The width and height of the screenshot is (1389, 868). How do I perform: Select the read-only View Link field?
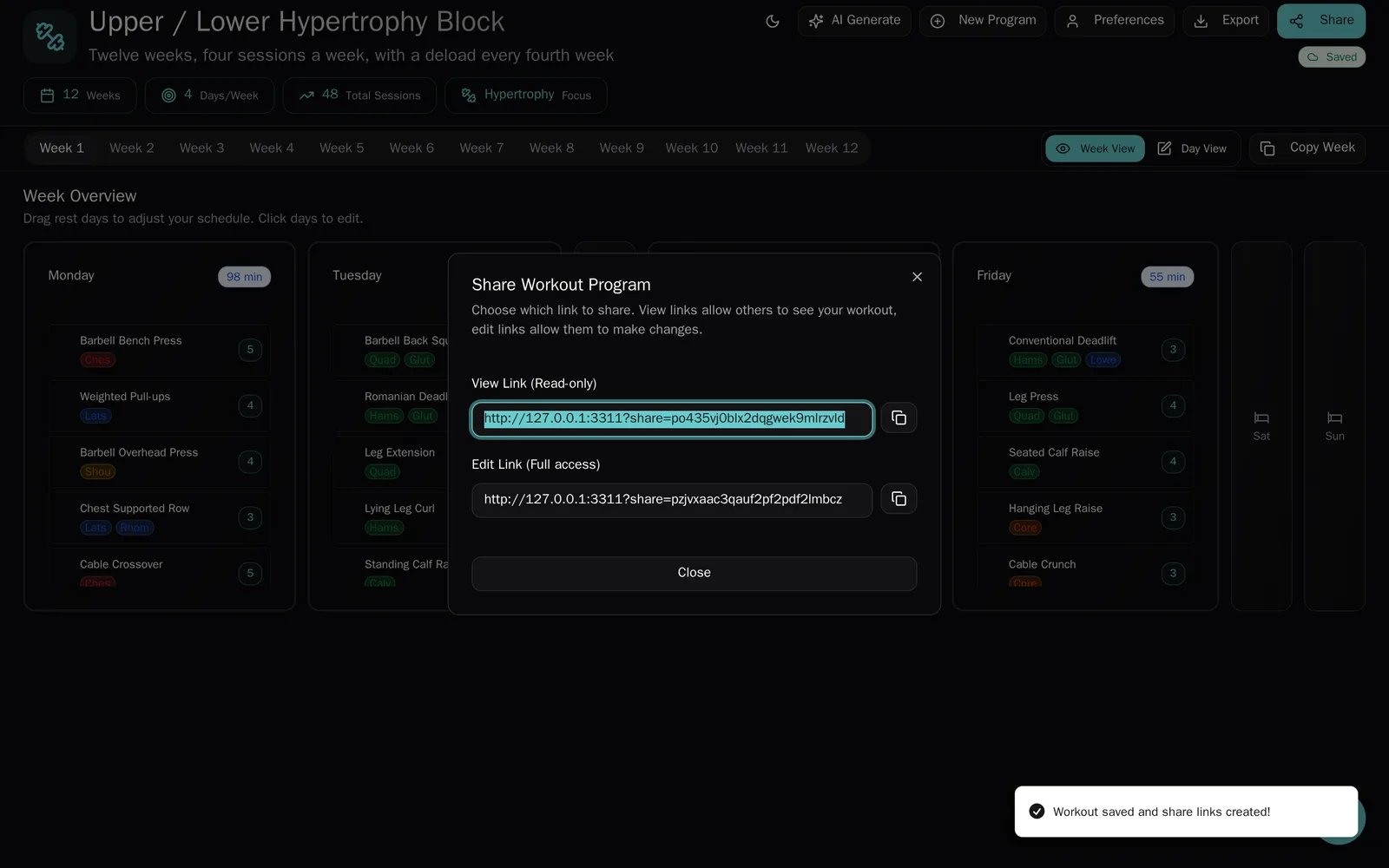click(x=672, y=419)
